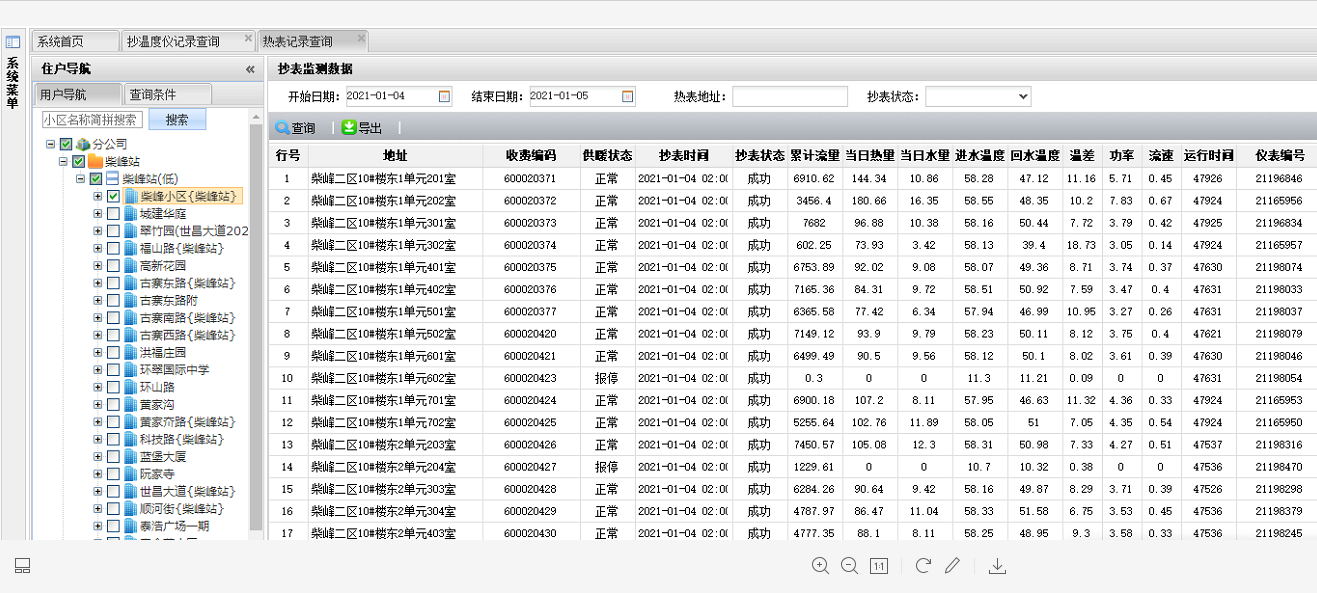Click the building icon next to 环山路
1317x593 pixels.
[x=131, y=387]
